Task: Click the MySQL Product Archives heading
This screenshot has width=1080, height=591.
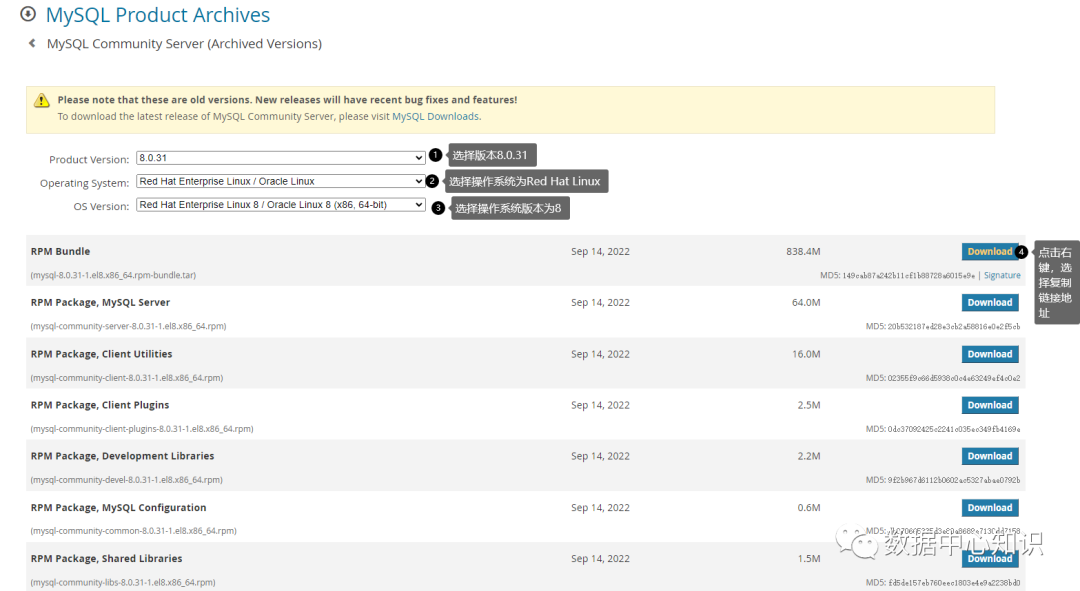Action: pyautogui.click(x=158, y=15)
